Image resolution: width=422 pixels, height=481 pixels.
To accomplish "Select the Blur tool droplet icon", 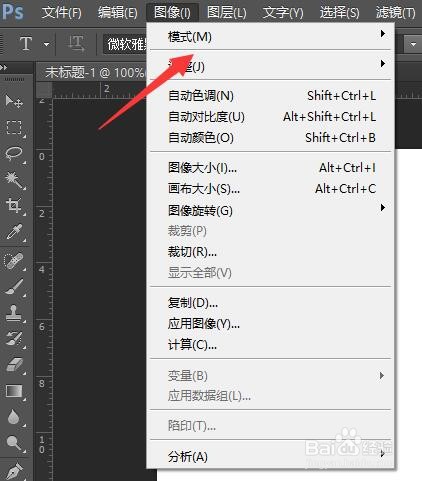I will (x=13, y=417).
